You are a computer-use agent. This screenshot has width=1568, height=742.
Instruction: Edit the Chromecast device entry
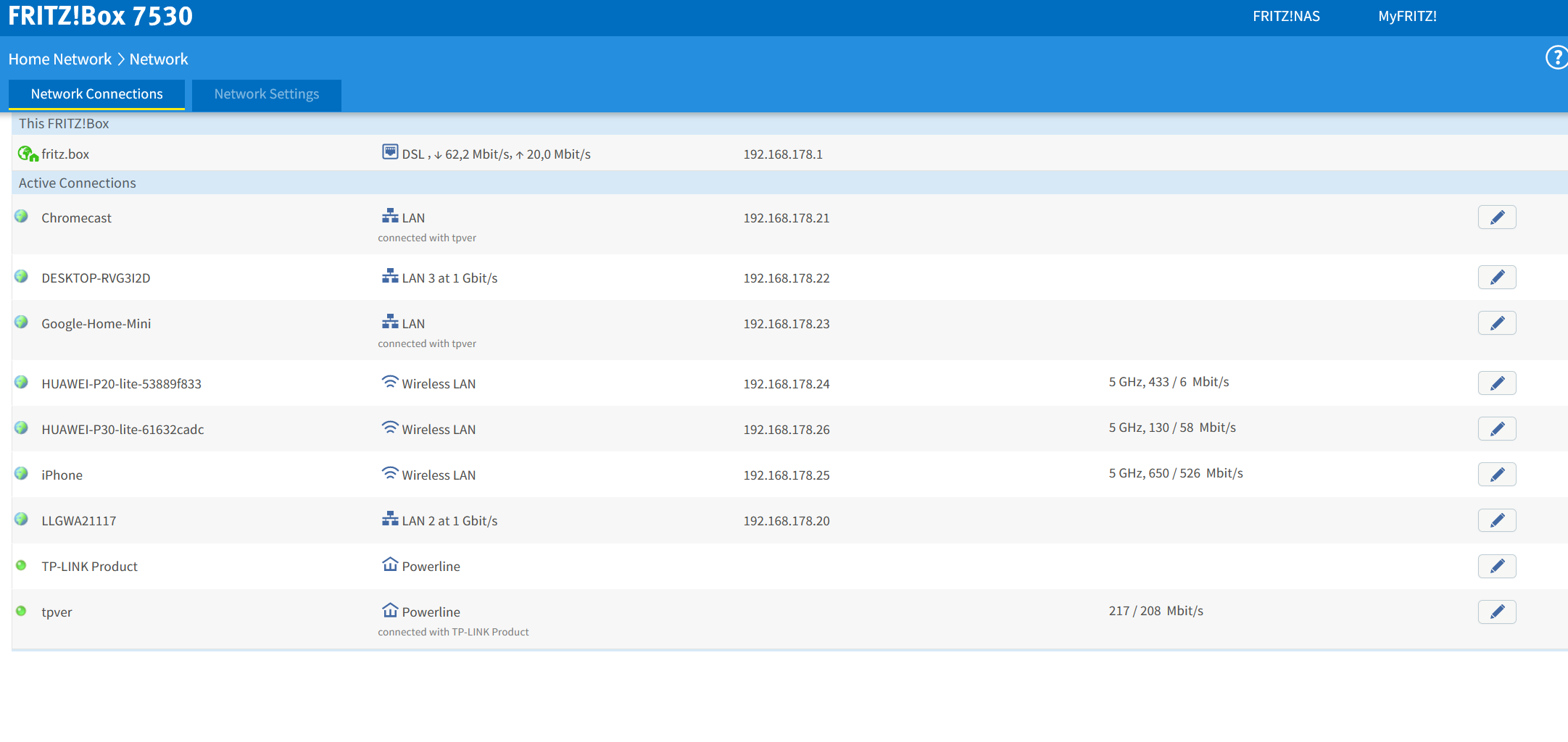pos(1497,217)
